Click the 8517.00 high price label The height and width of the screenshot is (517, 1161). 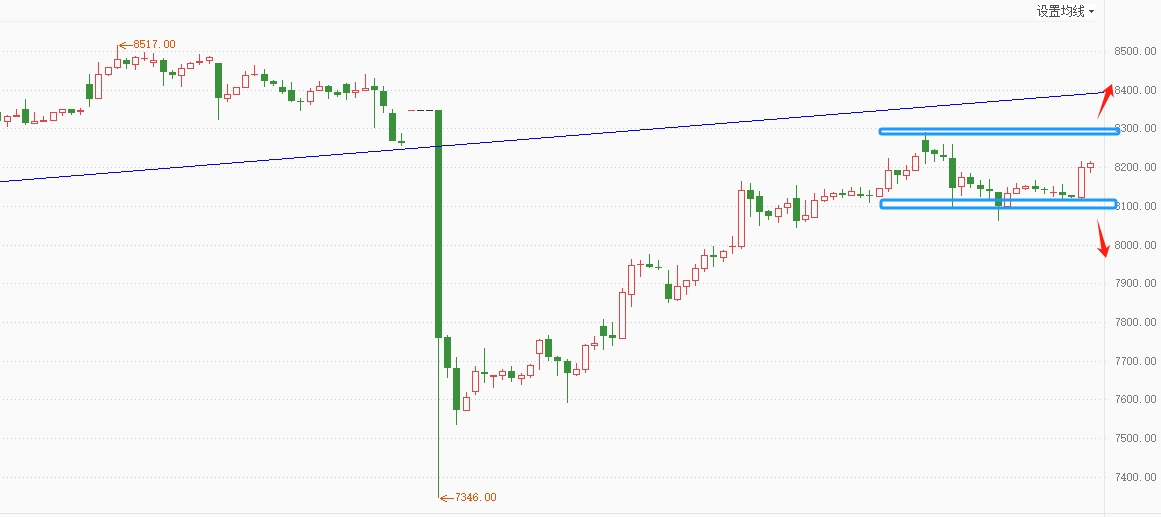point(154,45)
